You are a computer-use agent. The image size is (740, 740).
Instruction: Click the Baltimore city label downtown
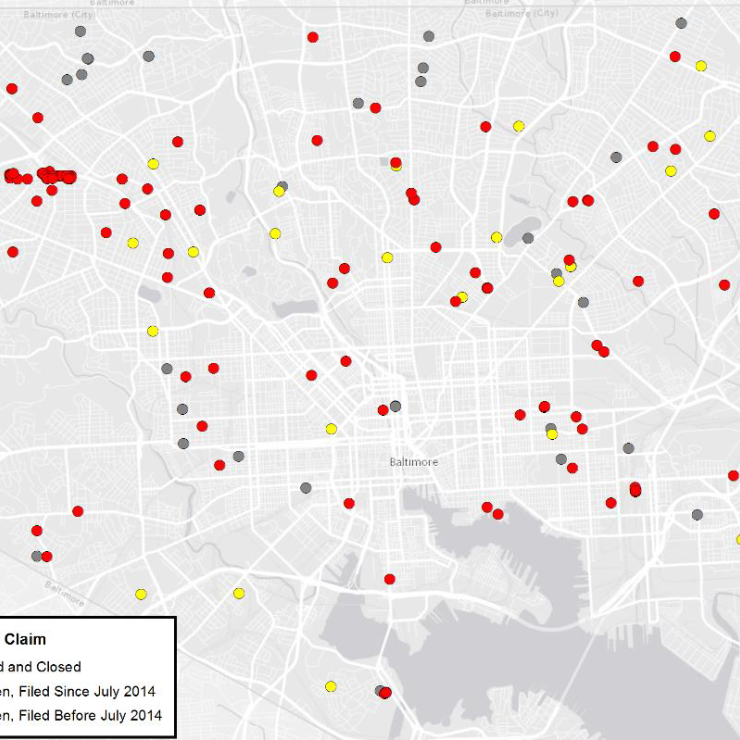413,462
